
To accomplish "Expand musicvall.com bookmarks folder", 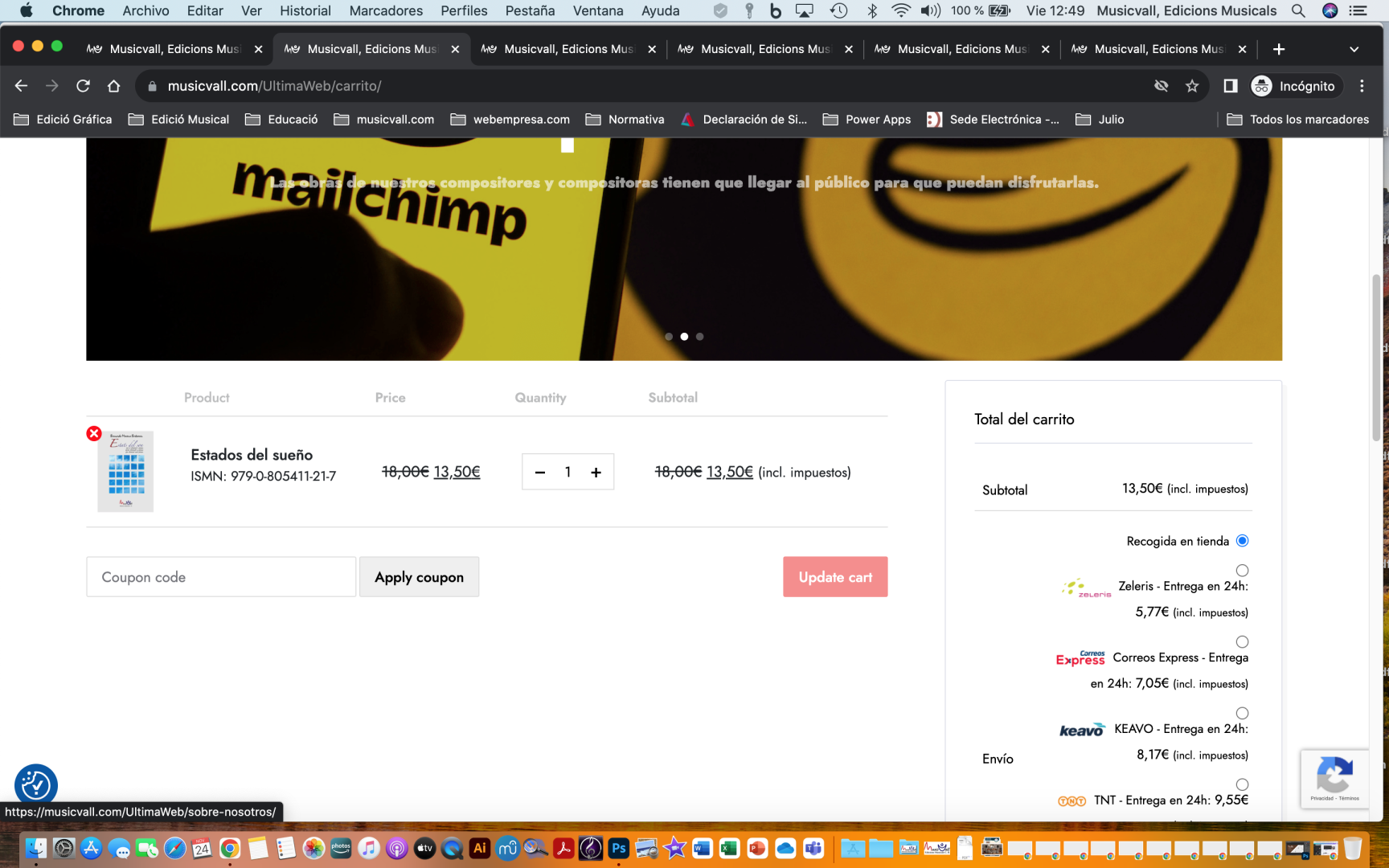I will click(x=384, y=119).
